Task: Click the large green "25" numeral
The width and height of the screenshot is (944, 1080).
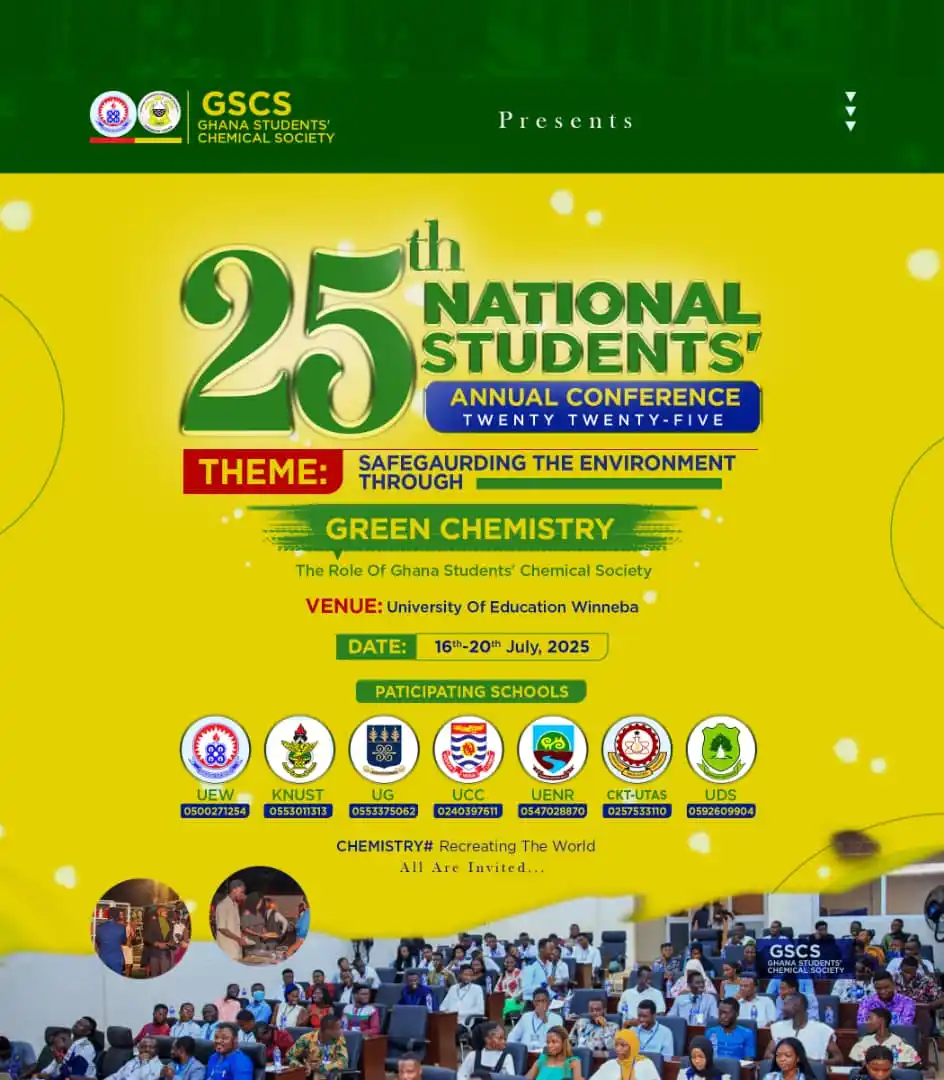Action: (298, 341)
